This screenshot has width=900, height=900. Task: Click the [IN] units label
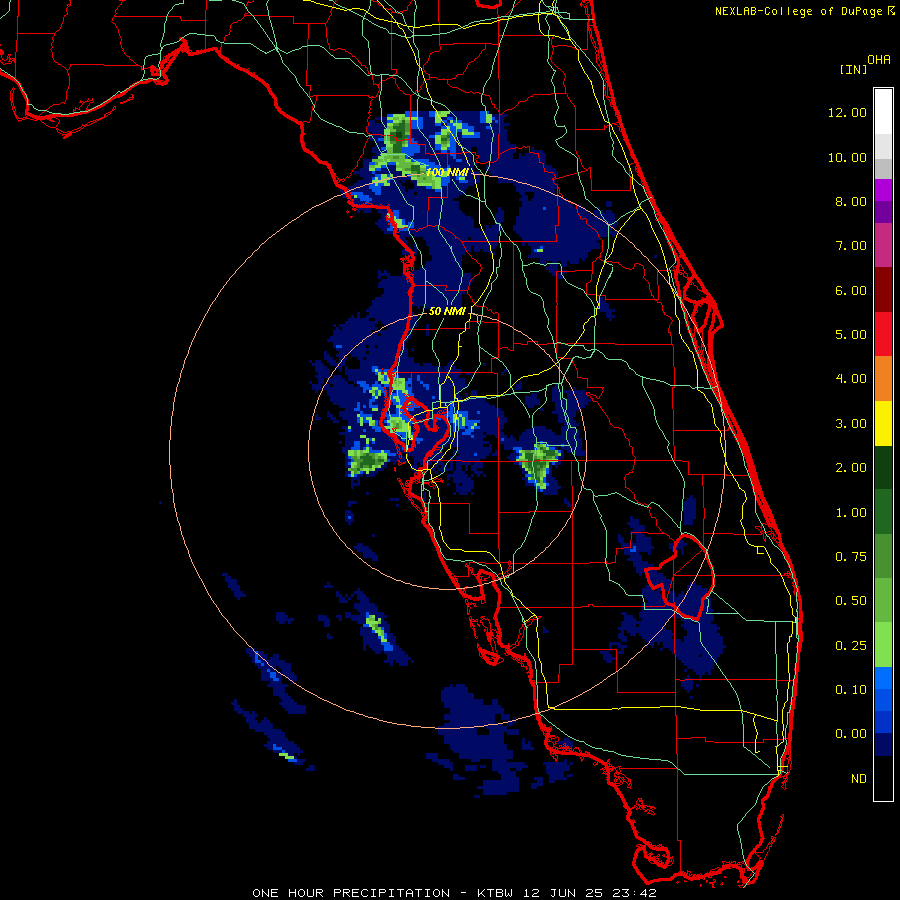[x=853, y=69]
